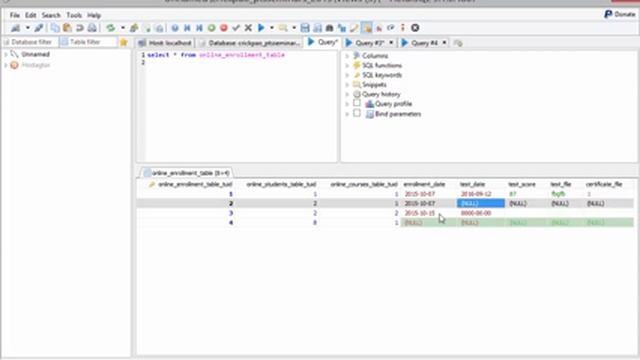Expand the Query history node
Screen dimensions: 640x360
(347, 94)
